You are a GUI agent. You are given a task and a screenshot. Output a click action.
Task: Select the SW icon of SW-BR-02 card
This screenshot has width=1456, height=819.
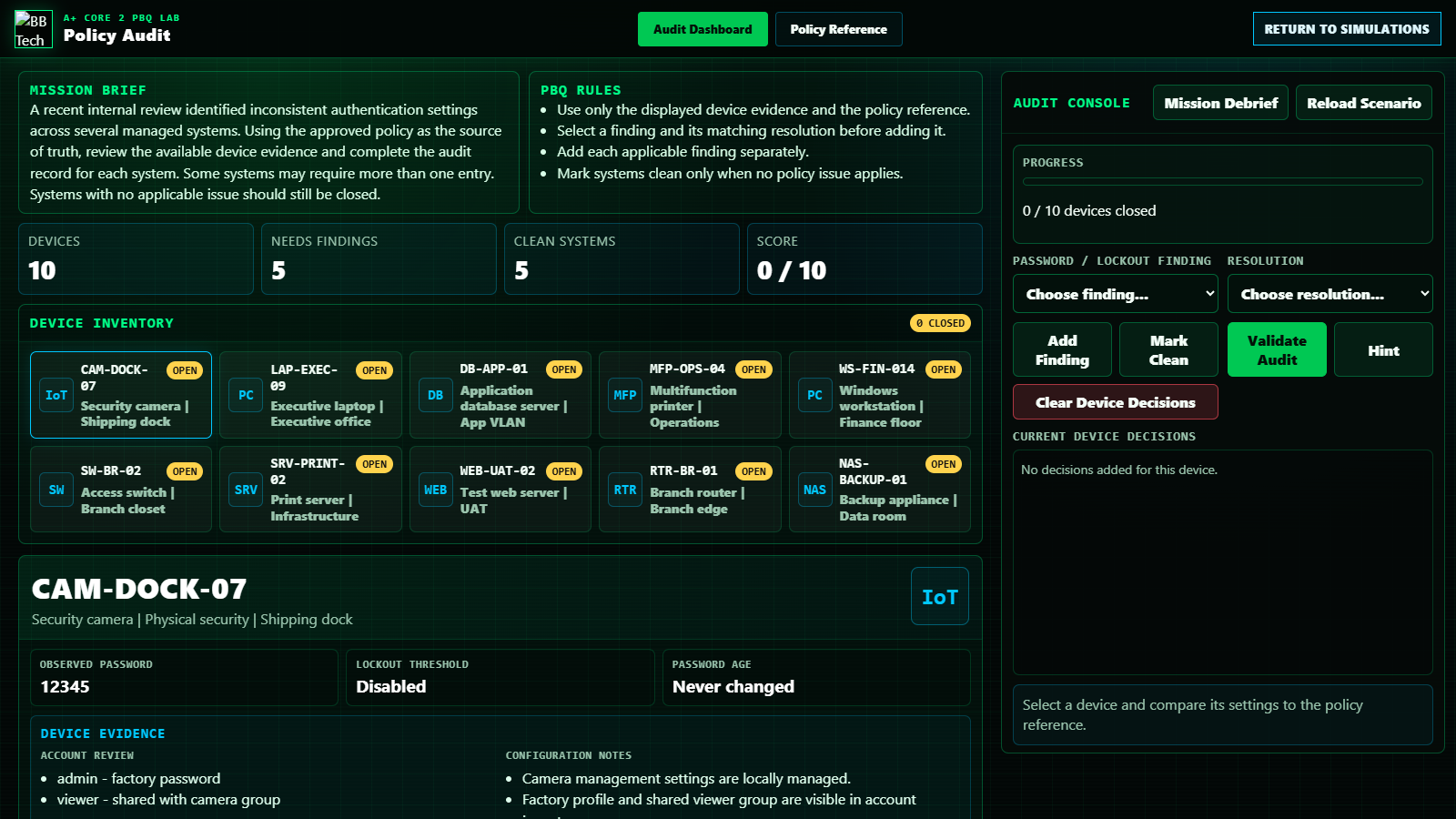[56, 490]
